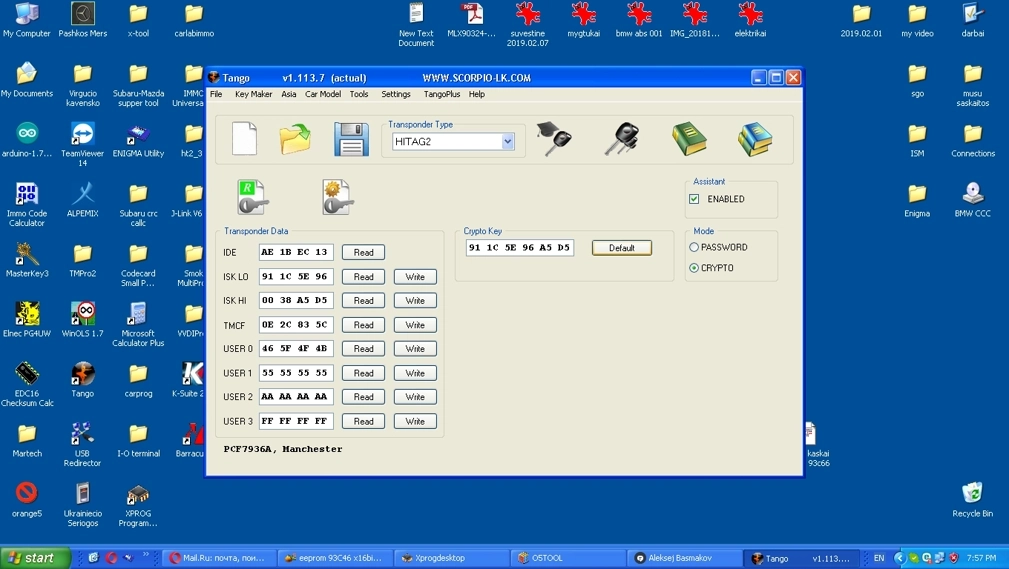Open EDC16 Checksum Calc icon
This screenshot has width=1009, height=569.
point(26,384)
